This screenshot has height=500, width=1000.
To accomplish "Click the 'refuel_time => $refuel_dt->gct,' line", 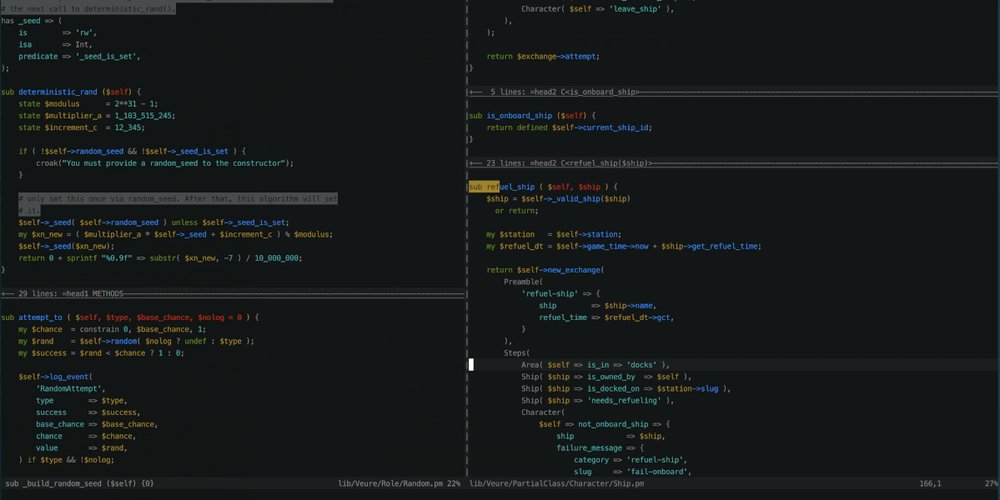I will pos(607,318).
